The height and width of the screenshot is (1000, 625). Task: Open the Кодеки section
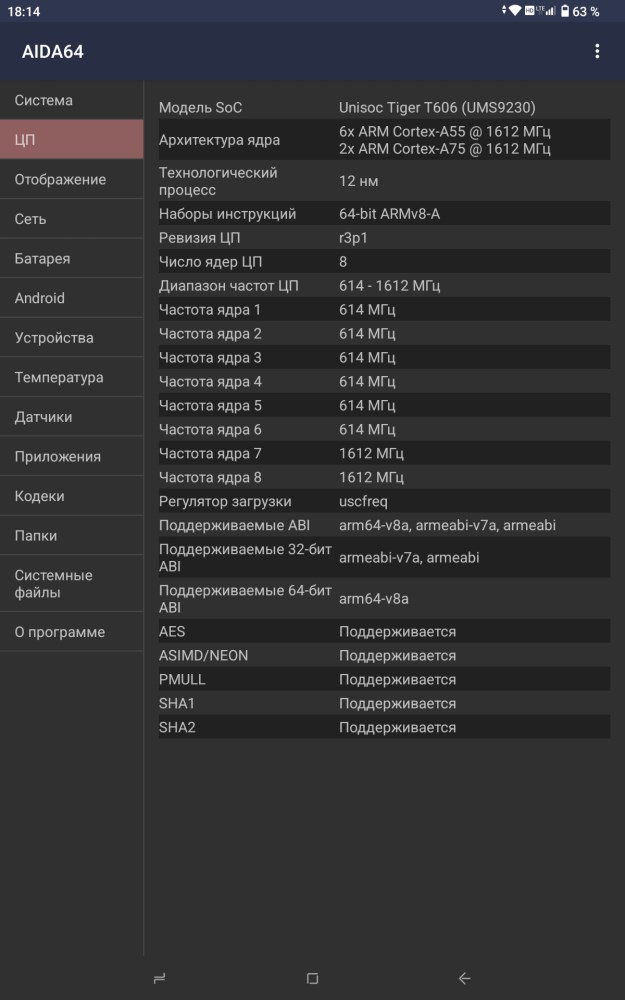pos(72,496)
